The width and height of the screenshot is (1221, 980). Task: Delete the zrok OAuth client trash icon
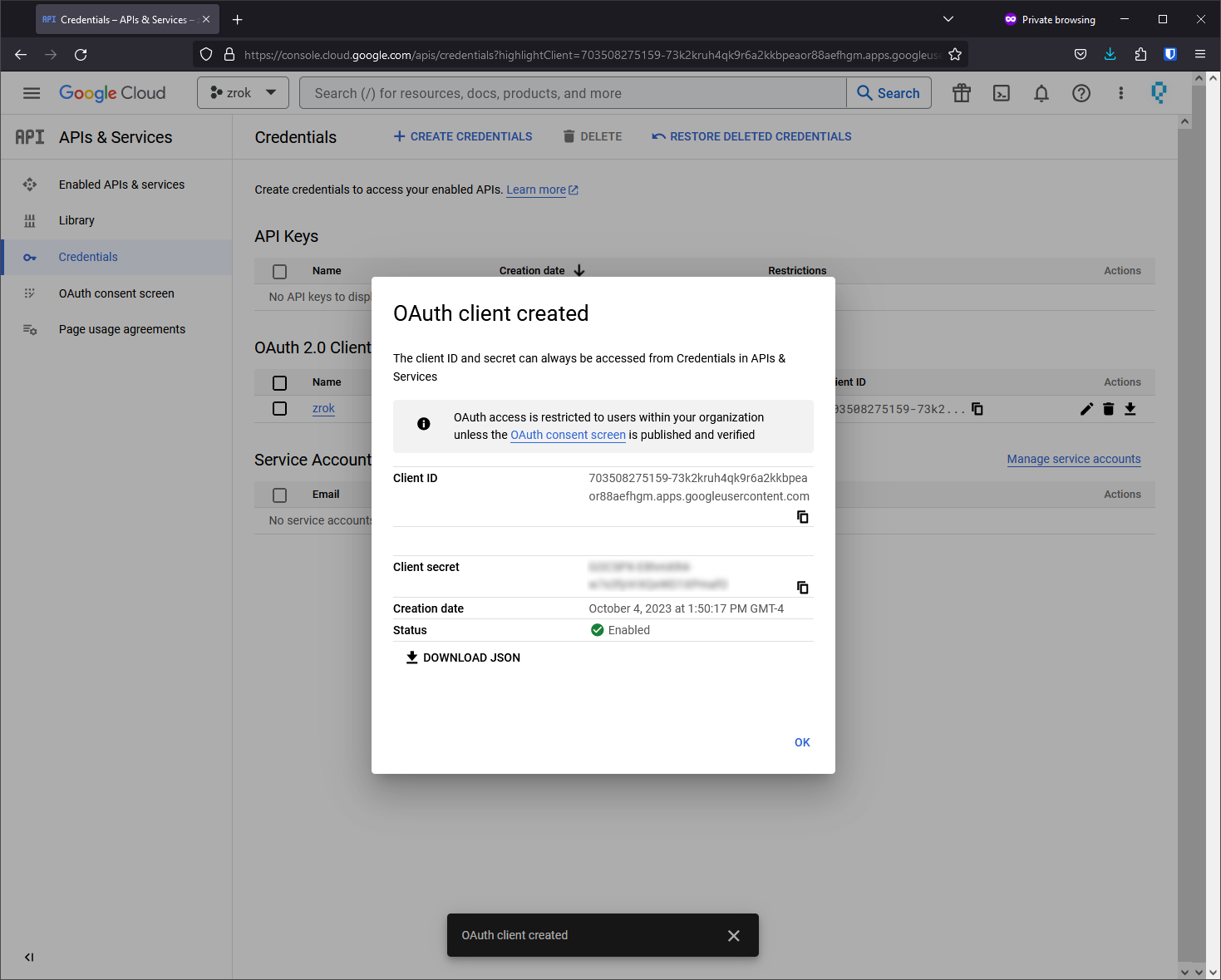point(1108,409)
